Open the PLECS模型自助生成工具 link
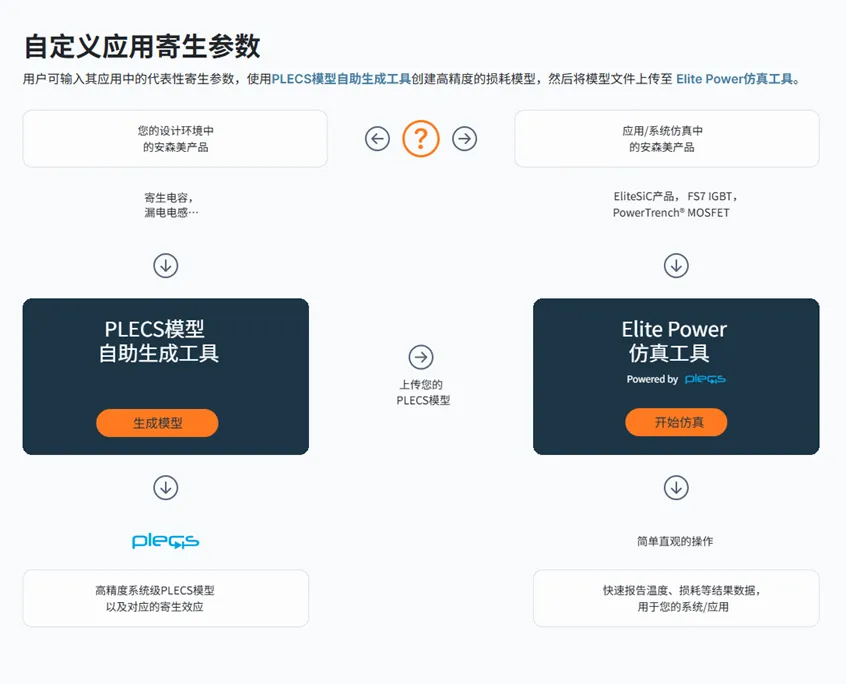Screen dimensions: 846x684 point(341,79)
